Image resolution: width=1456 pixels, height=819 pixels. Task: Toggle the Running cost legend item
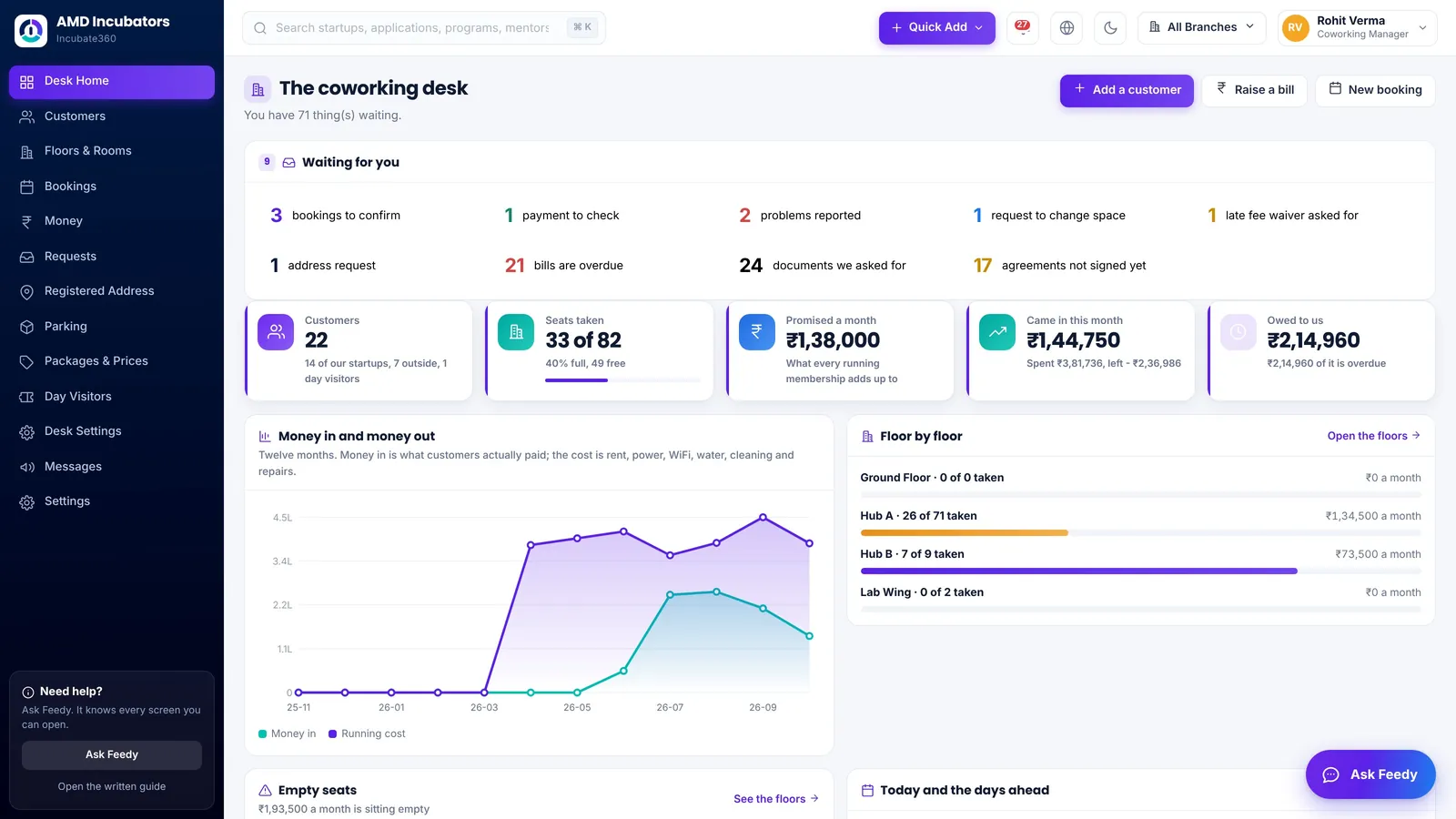(367, 733)
